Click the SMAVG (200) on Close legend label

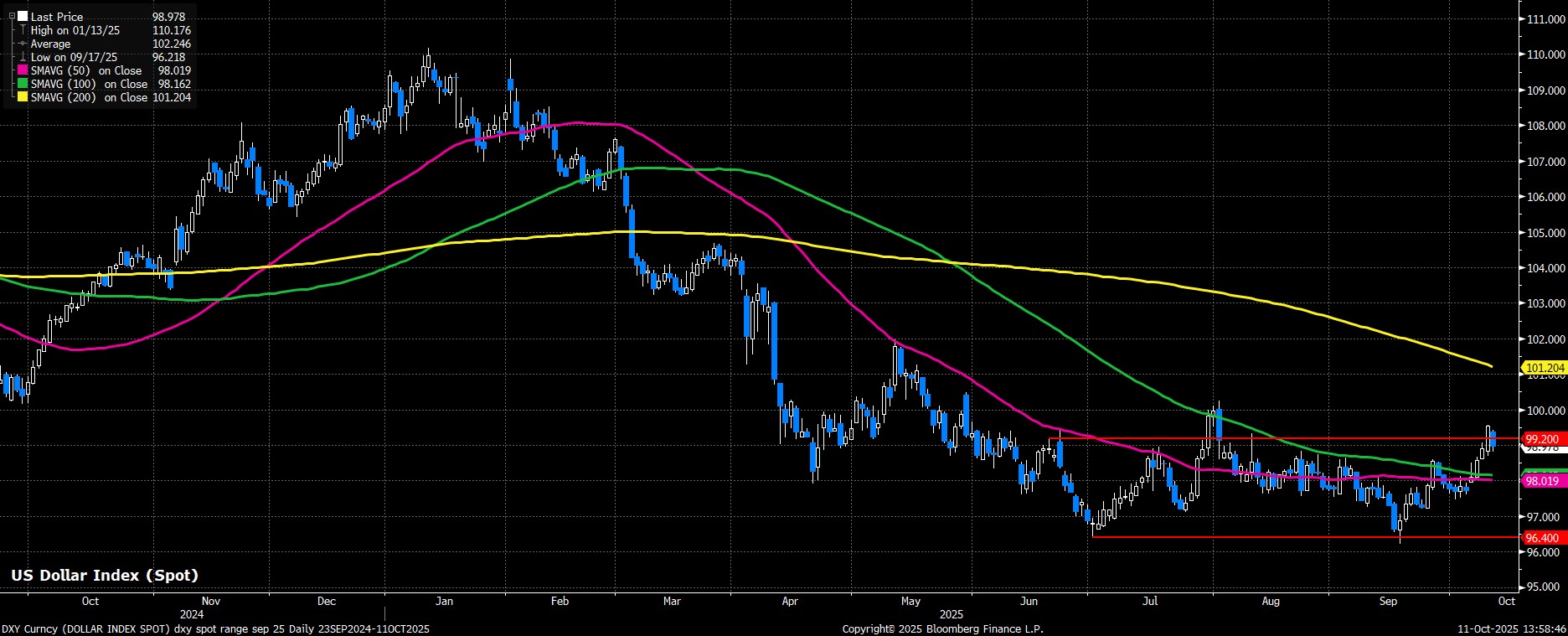pos(87,98)
